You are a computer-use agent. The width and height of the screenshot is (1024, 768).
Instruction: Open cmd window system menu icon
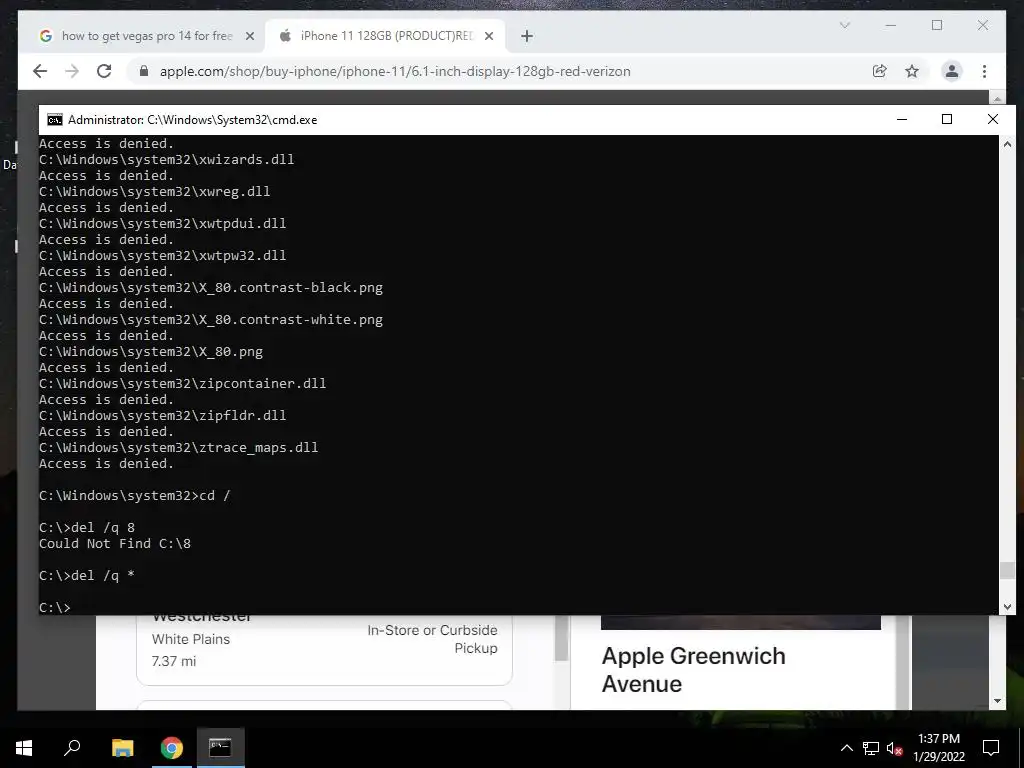pyautogui.click(x=55, y=120)
